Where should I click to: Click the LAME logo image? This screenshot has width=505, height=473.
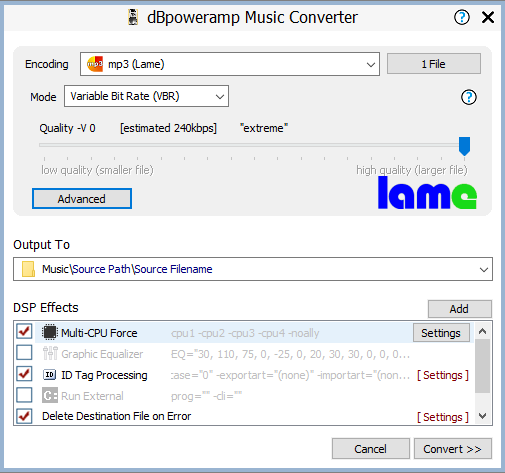click(x=427, y=192)
